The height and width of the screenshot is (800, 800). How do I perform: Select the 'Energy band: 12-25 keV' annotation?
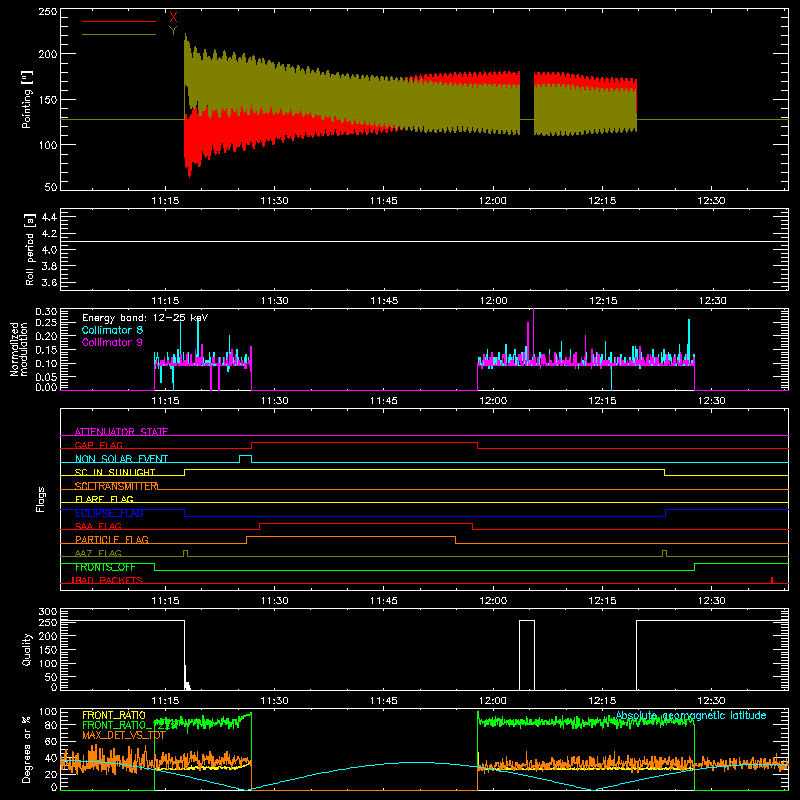[x=145, y=318]
